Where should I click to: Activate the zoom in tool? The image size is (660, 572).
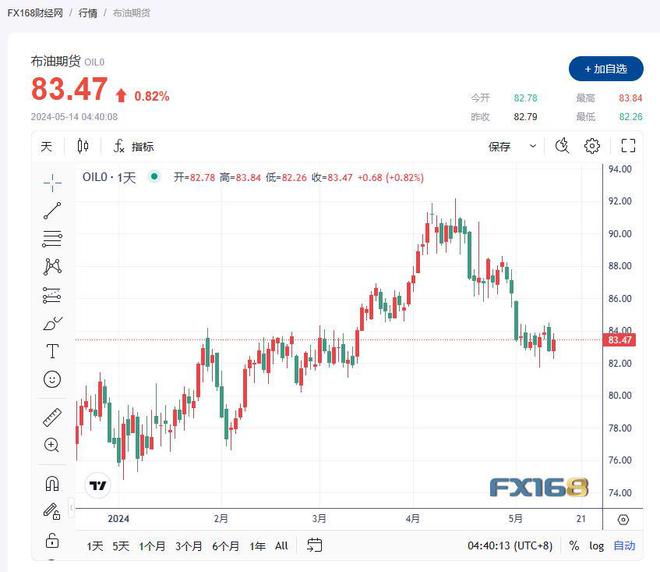(x=52, y=445)
